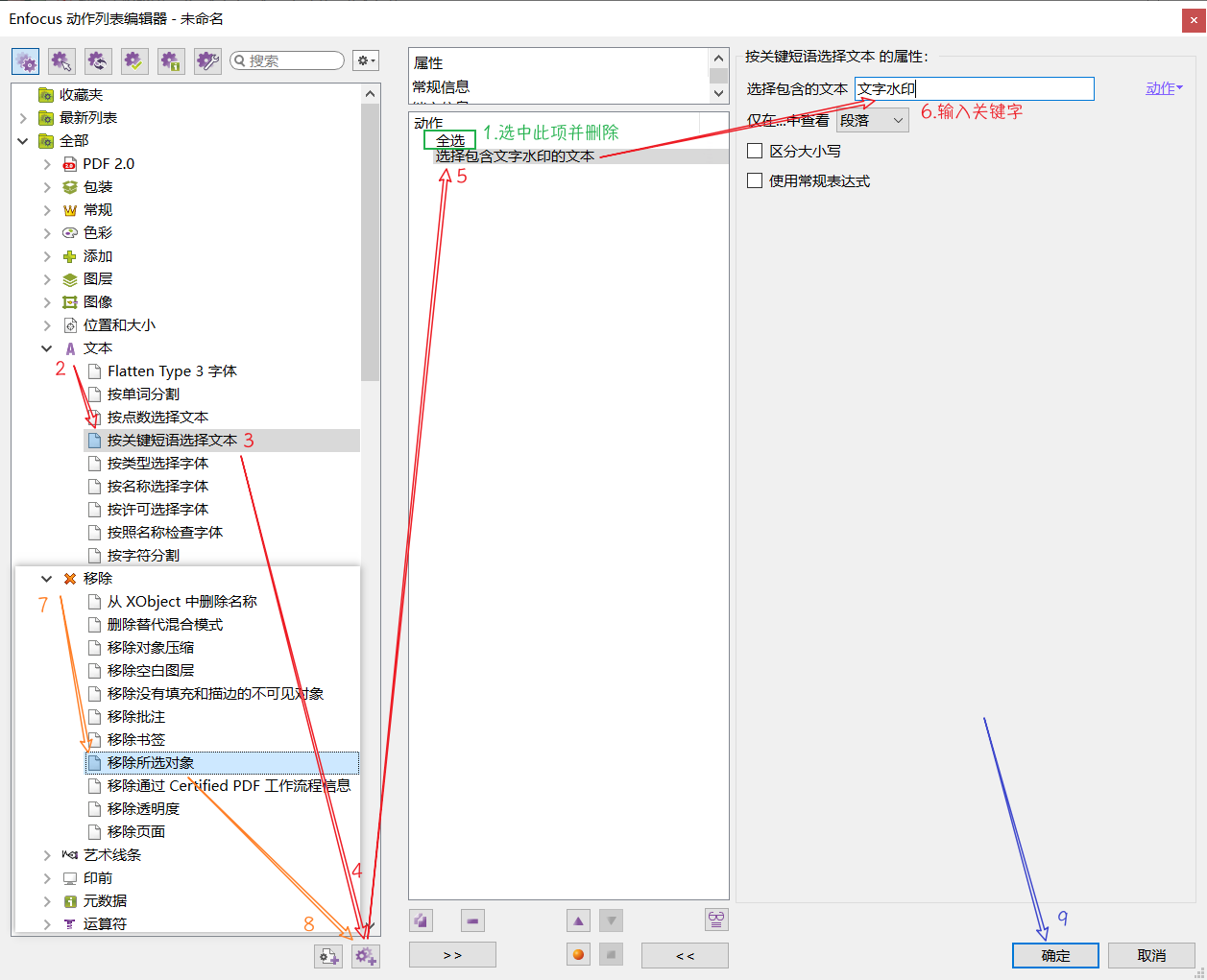Click the move action up triangle icon
This screenshot has width=1207, height=980.
pyautogui.click(x=578, y=920)
